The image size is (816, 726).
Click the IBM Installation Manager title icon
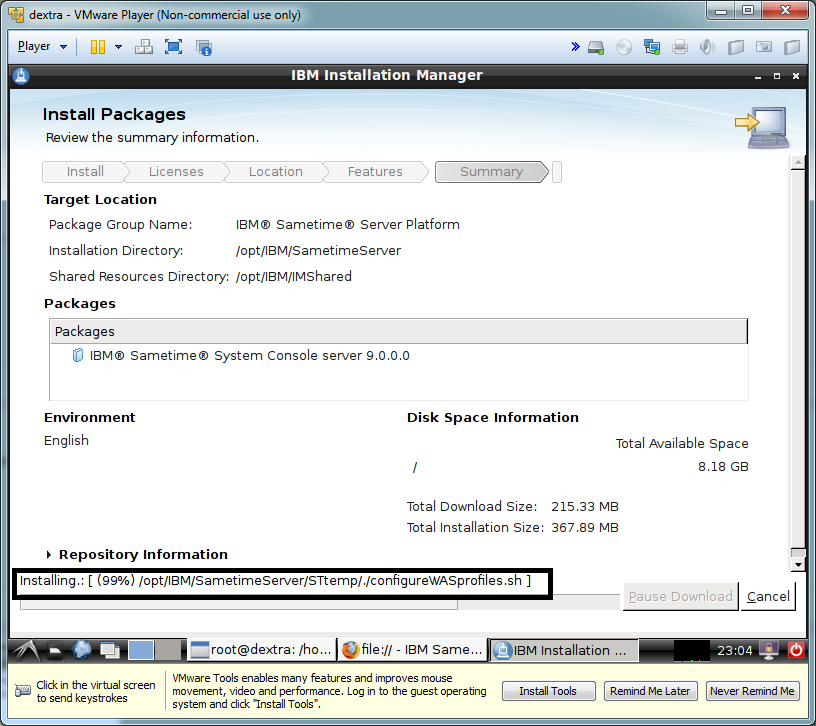click(21, 76)
